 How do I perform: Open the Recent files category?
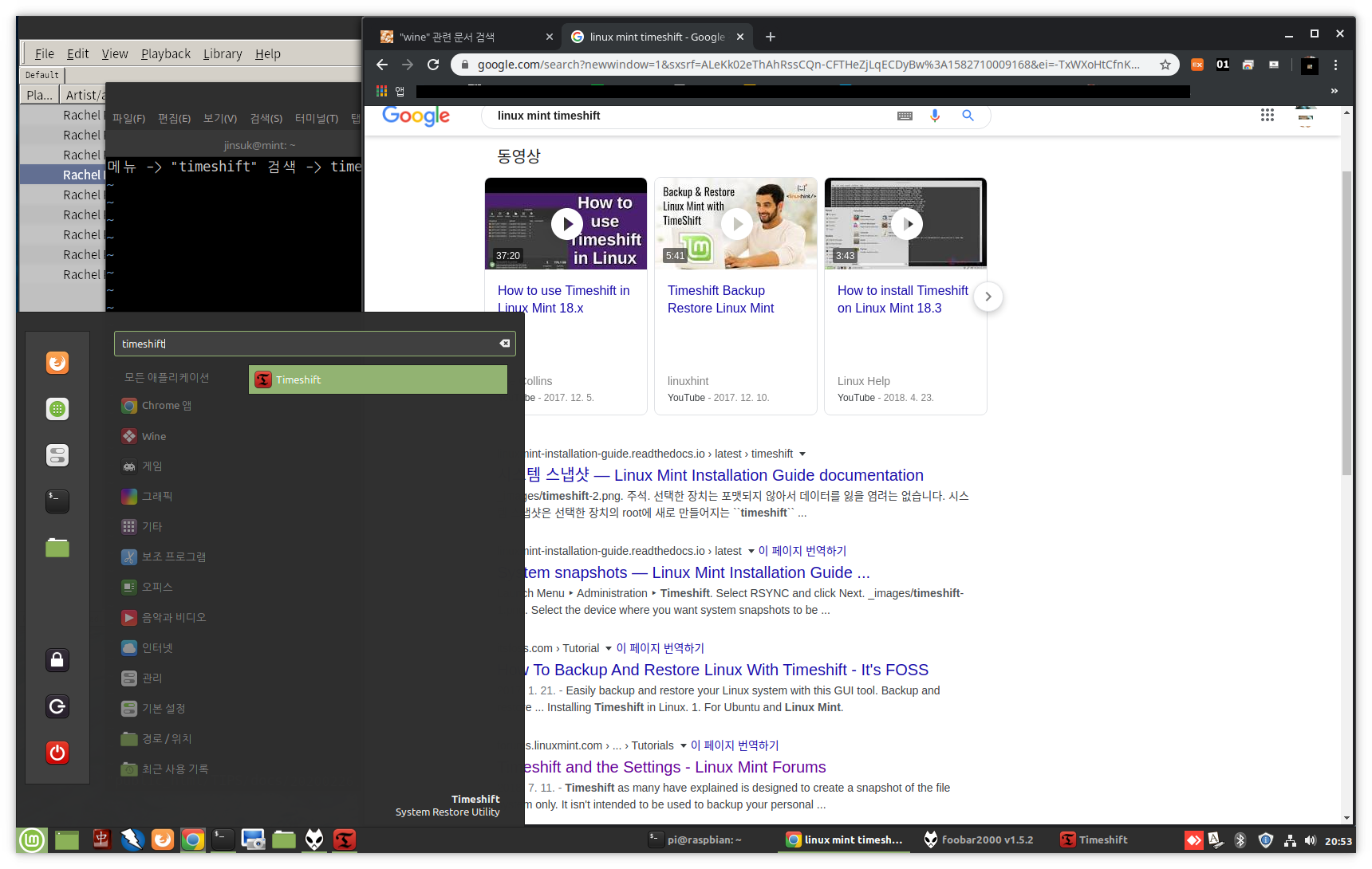(164, 769)
